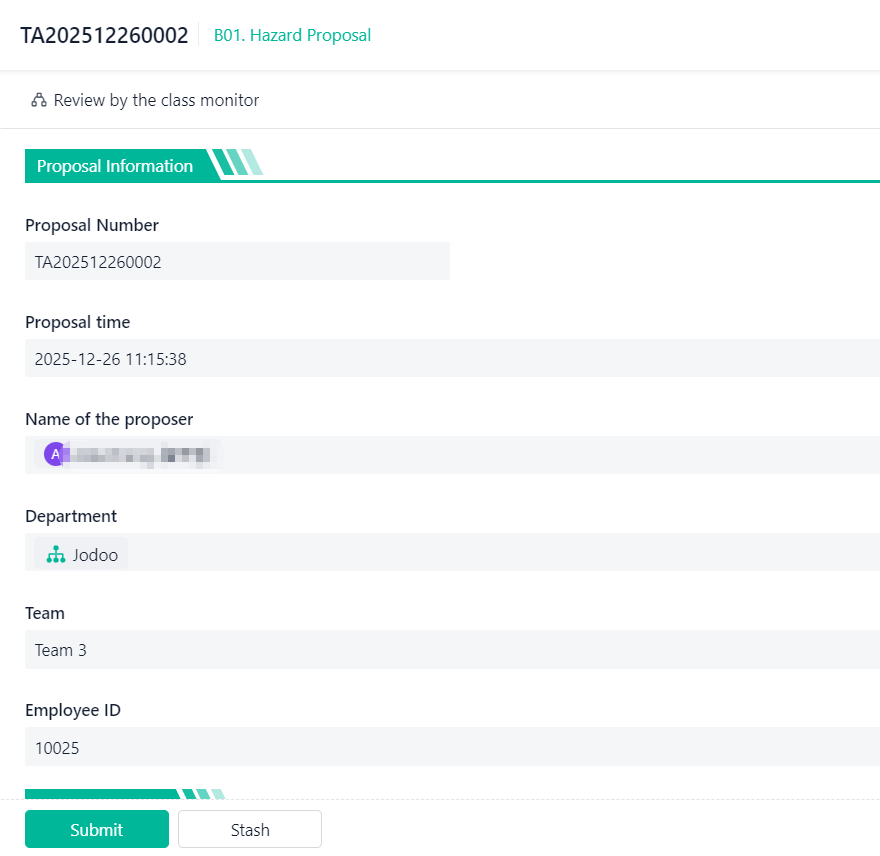
Task: Click the Review by the class monitor label
Action: 156,100
